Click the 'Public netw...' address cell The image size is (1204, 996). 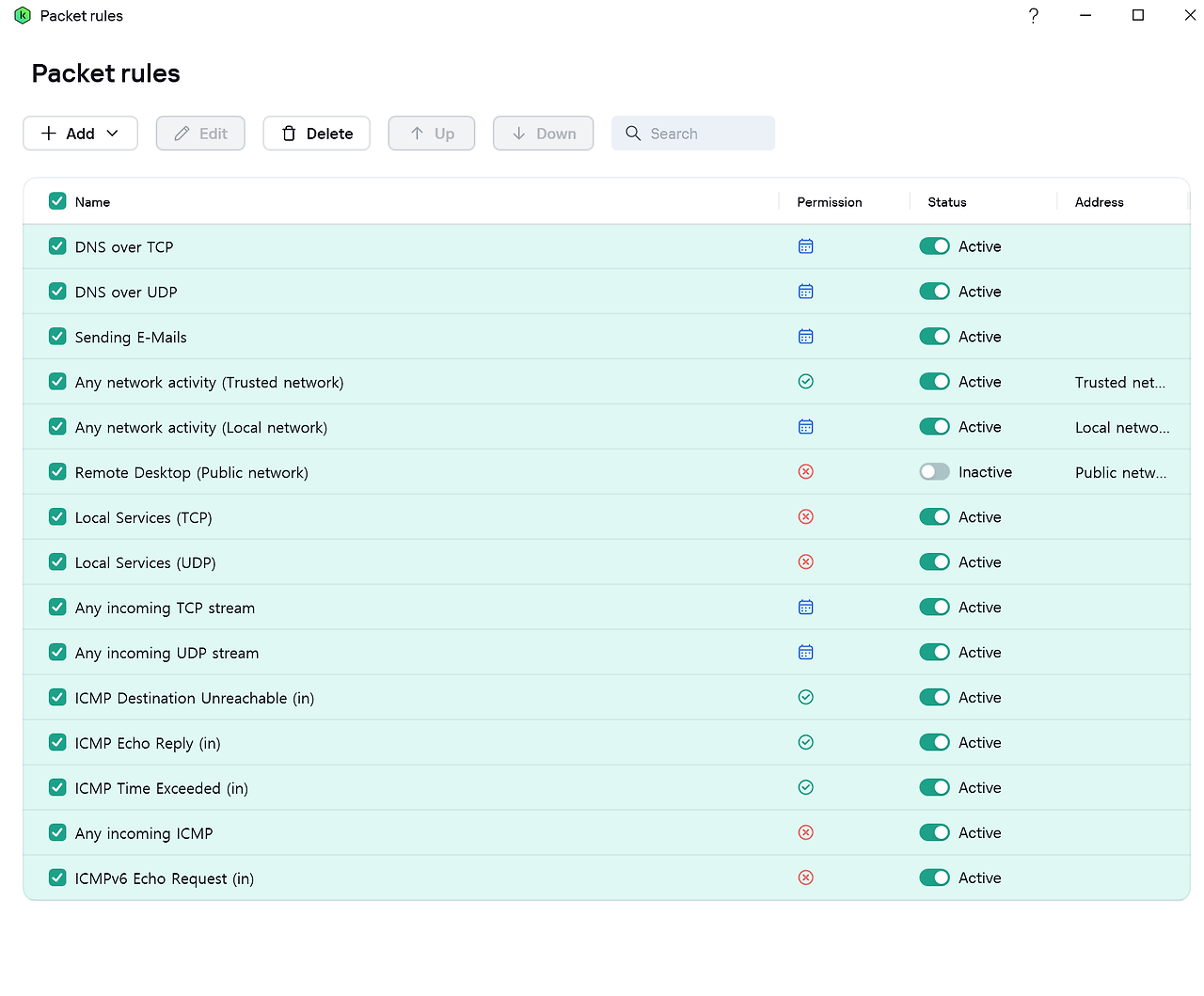tap(1120, 472)
